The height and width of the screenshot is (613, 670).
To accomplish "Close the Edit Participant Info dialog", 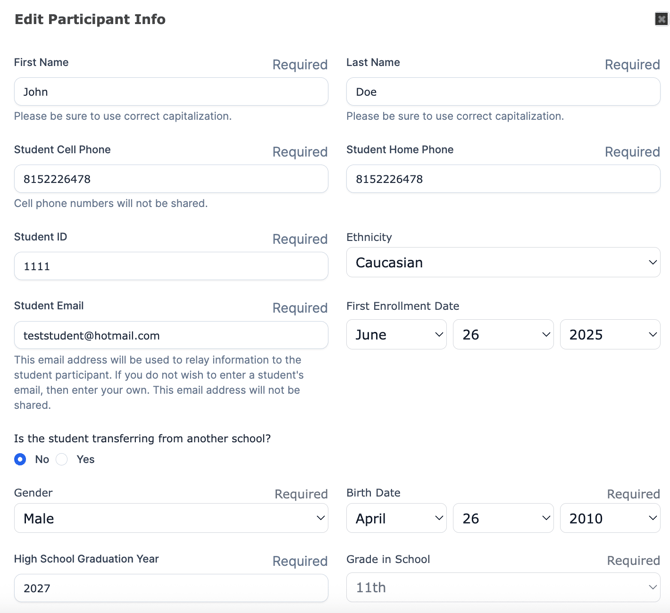I will (x=661, y=19).
